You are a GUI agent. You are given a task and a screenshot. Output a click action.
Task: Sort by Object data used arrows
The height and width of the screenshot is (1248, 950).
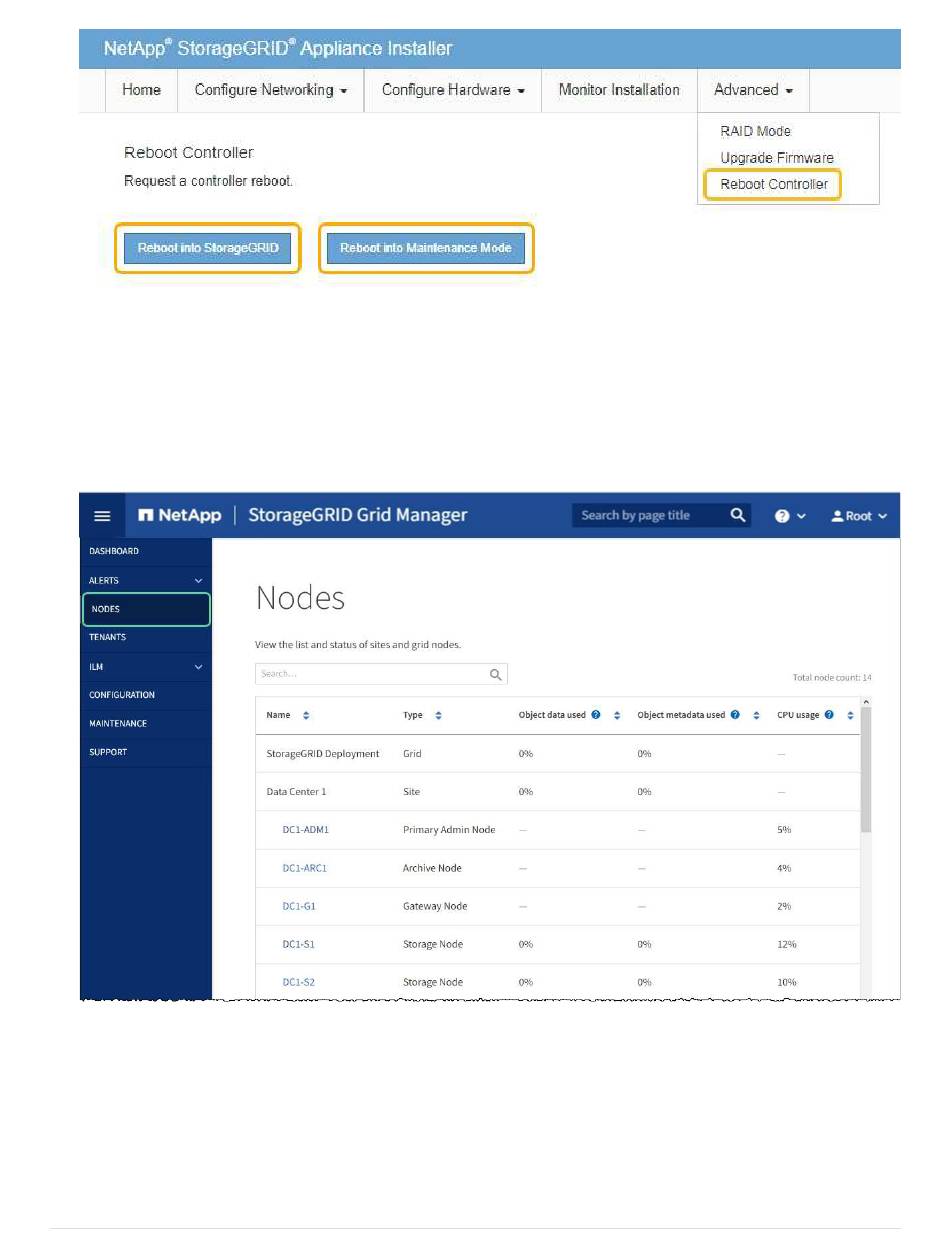(x=617, y=715)
